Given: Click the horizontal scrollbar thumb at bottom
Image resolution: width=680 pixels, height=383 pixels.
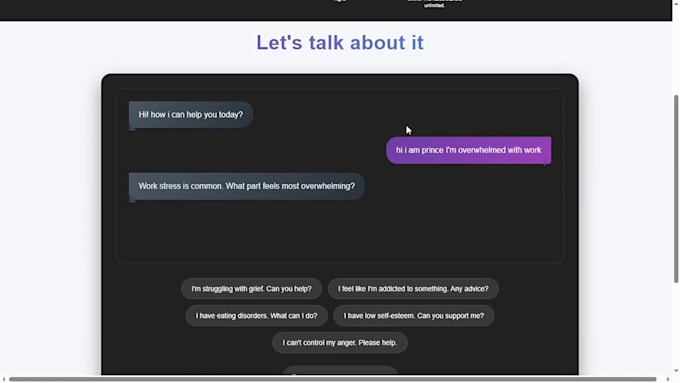Looking at the screenshot, I should (x=333, y=380).
